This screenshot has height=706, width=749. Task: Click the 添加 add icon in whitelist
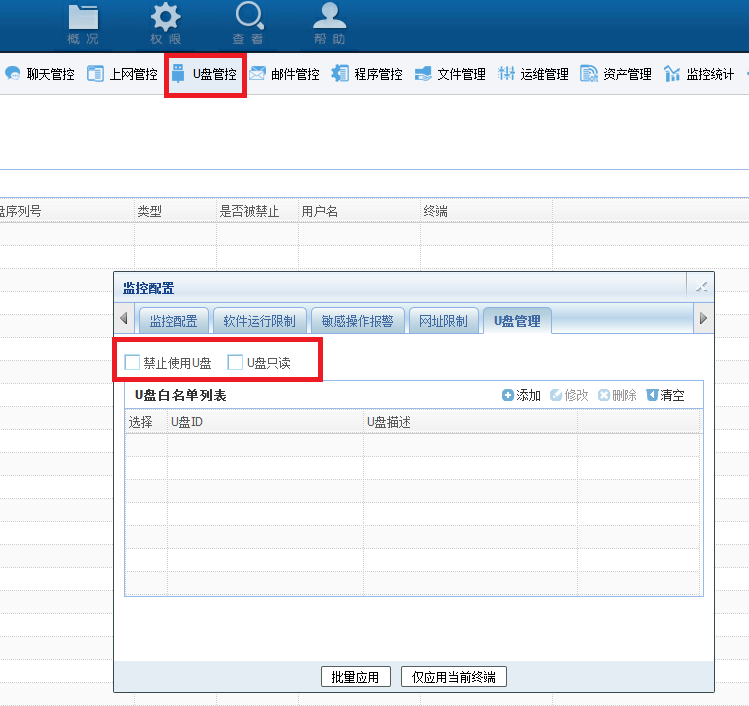(508, 395)
